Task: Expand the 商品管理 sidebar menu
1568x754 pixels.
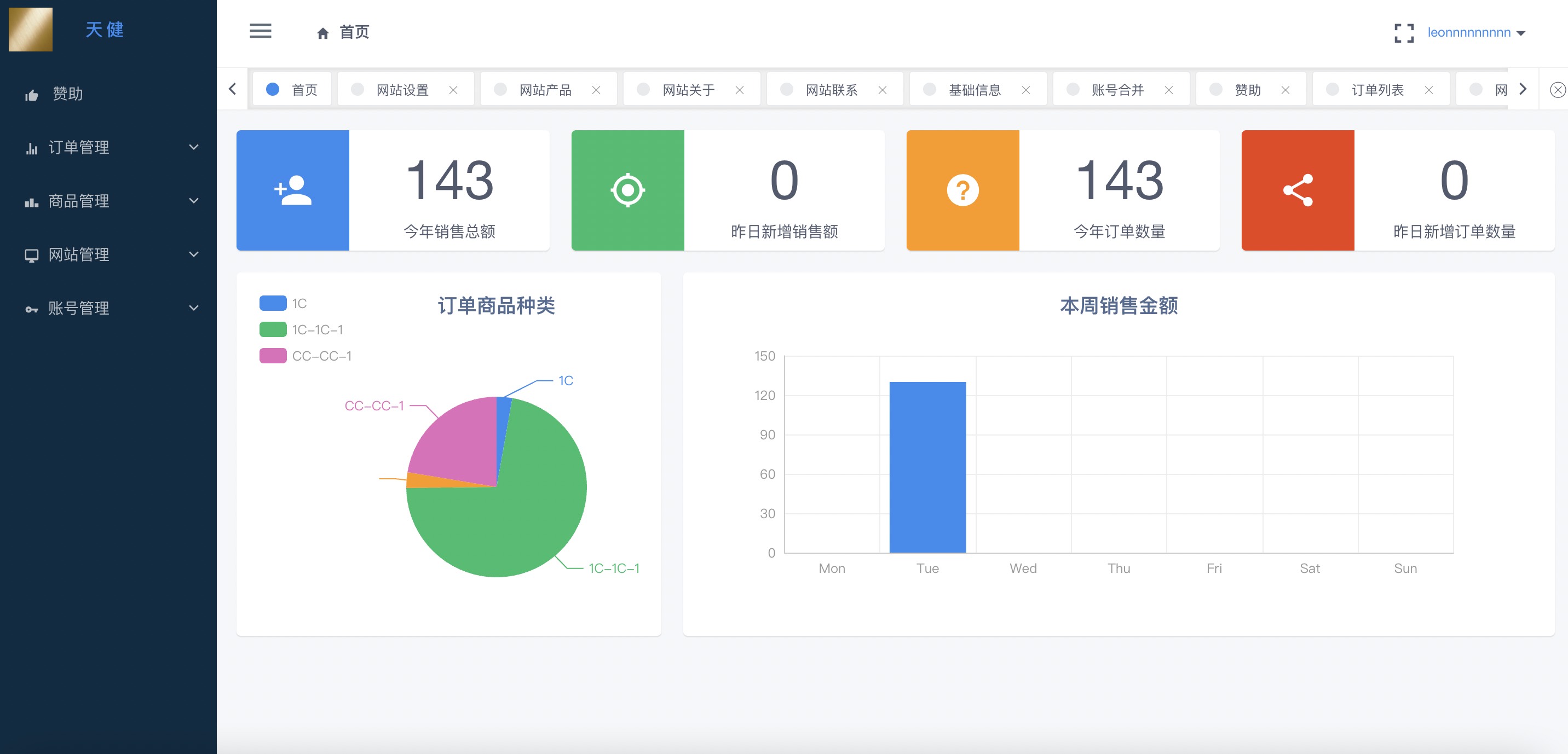Action: 108,201
